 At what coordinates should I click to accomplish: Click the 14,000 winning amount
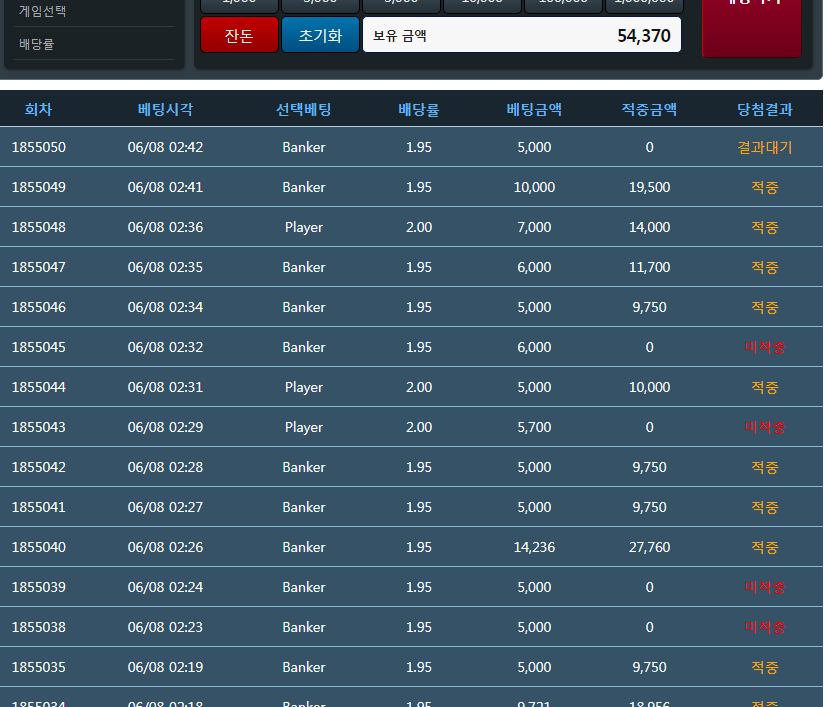tap(649, 227)
